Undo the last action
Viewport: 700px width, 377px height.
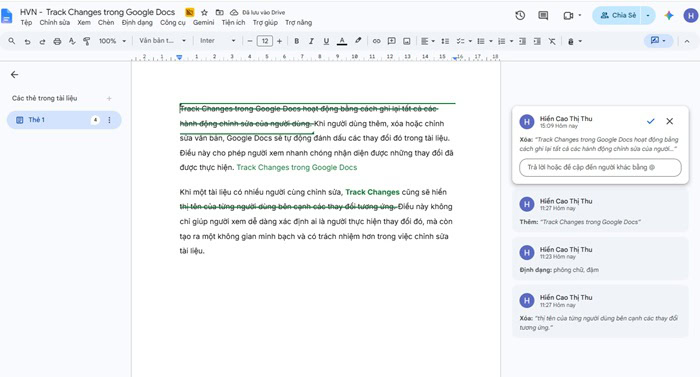[x=27, y=41]
